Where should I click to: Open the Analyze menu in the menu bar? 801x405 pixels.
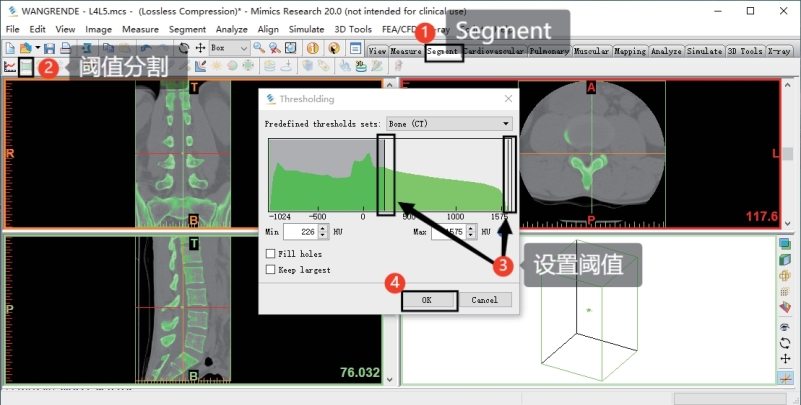[232, 30]
